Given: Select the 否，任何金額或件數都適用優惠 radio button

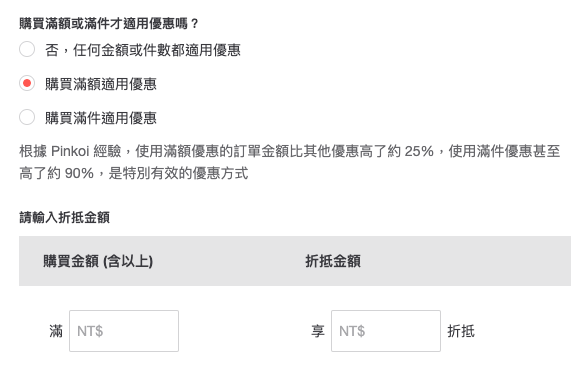Looking at the screenshot, I should point(27,49).
